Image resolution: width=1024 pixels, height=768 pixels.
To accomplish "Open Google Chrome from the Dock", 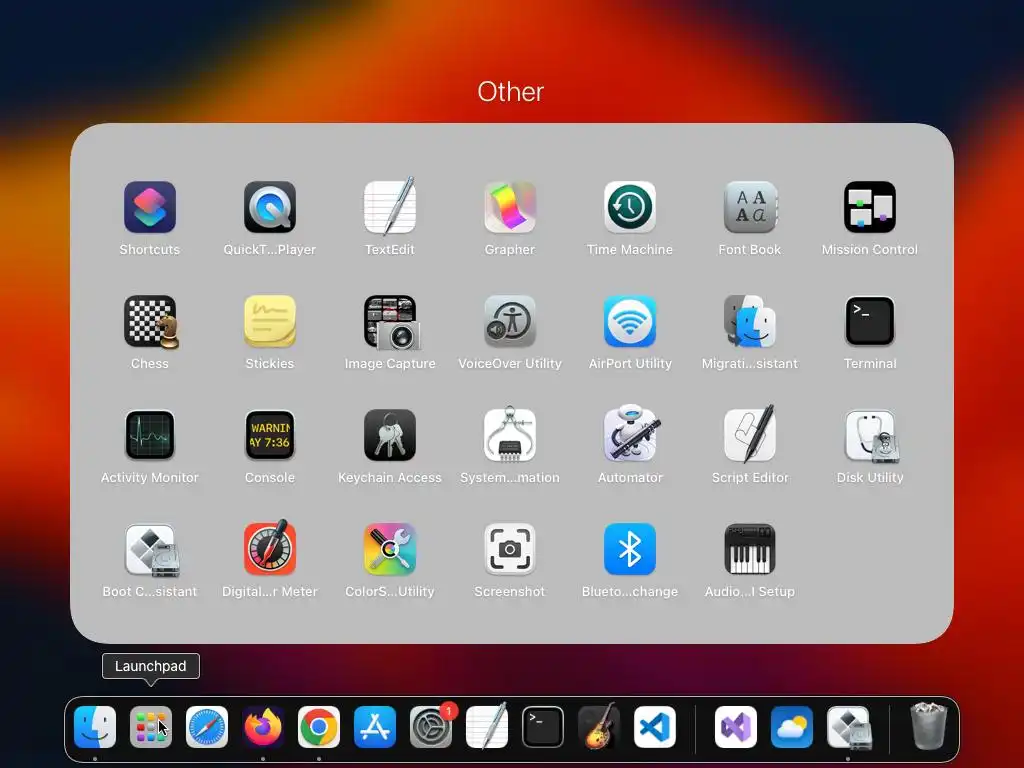I will tap(319, 727).
